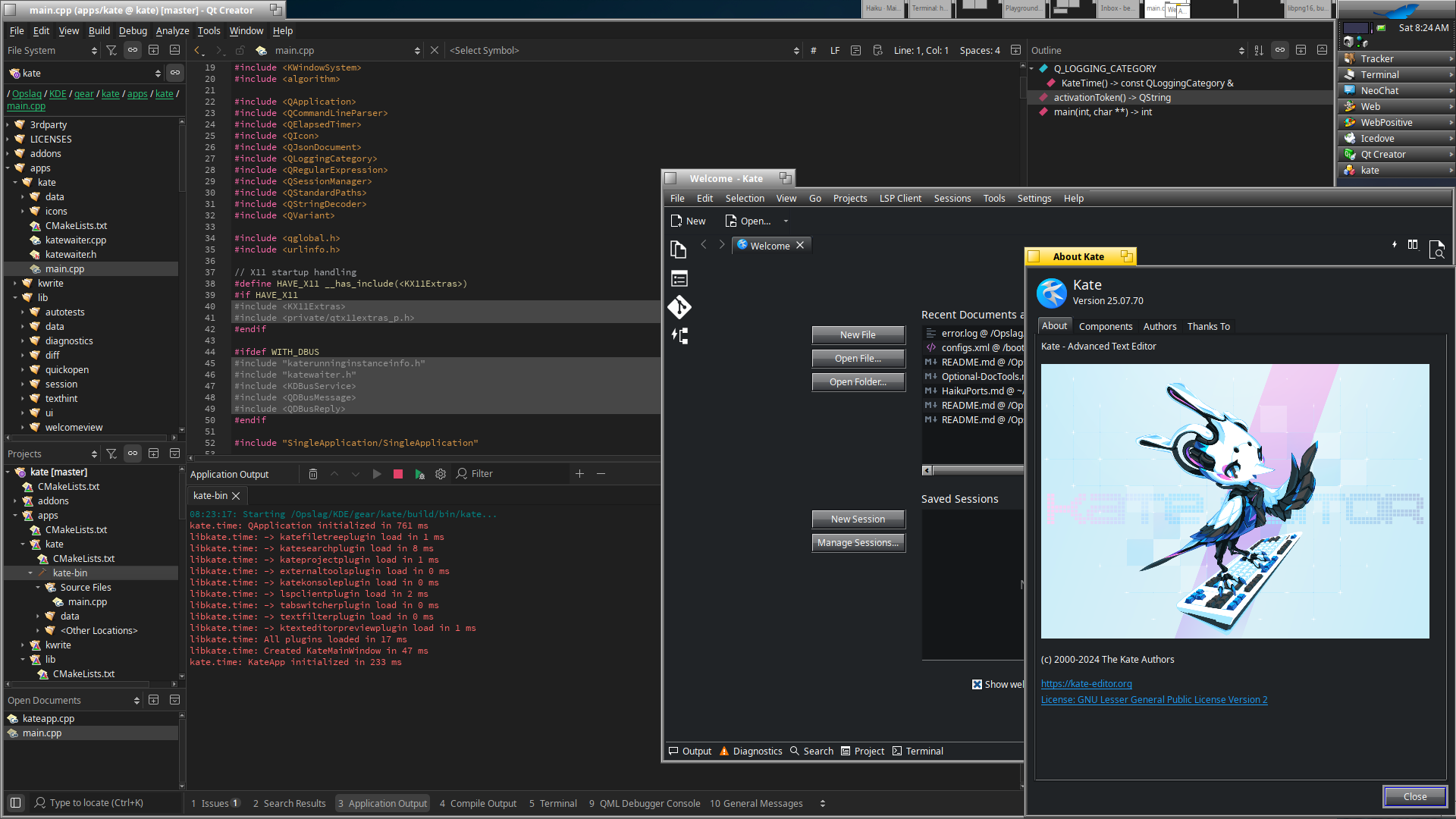The image size is (1456, 819).
Task: Expand the kwrite folder in File System
Action: pyautogui.click(x=15, y=283)
